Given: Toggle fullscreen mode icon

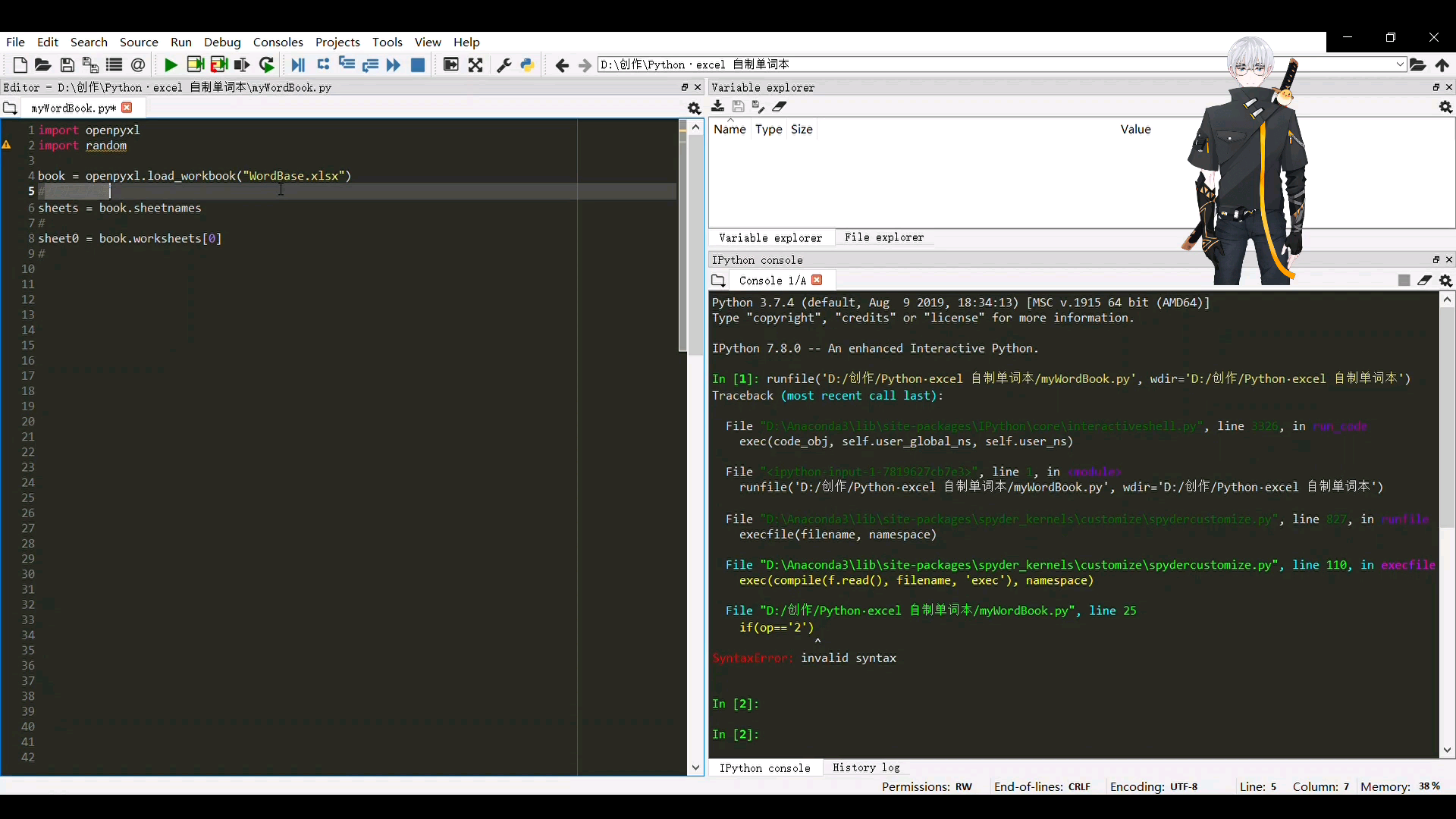Looking at the screenshot, I should click(x=475, y=65).
